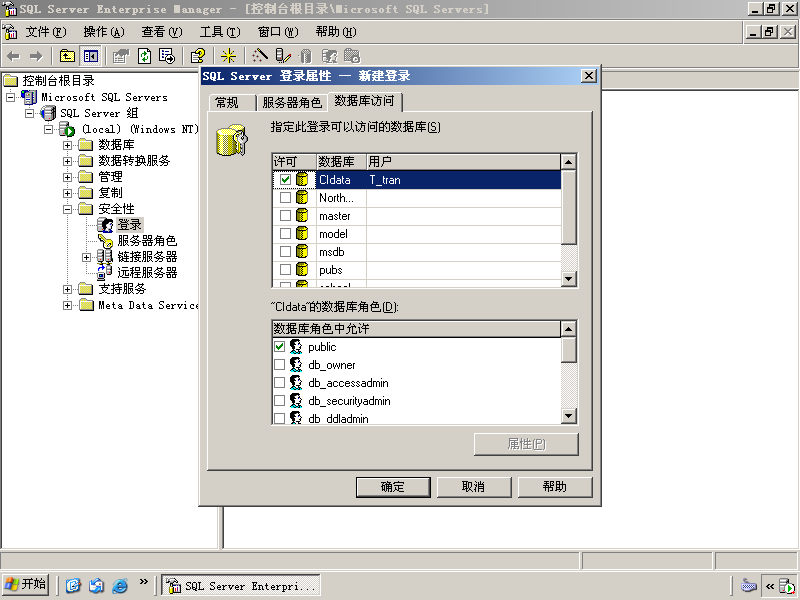Check permit checkbox for Northwind database
The image size is (800, 600).
(x=285, y=197)
